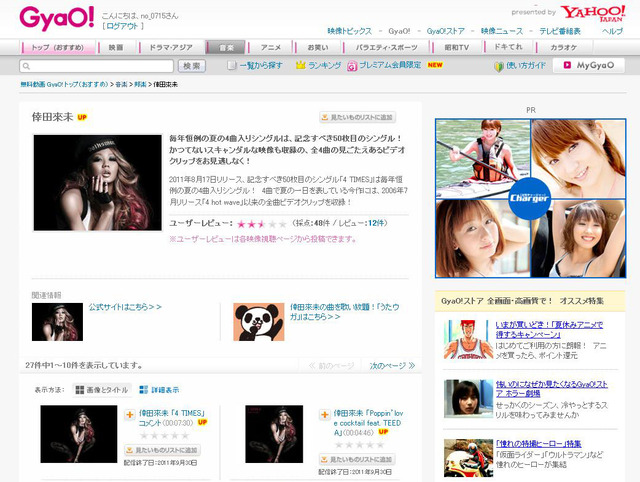Click the large artist portrait image
This screenshot has width=640, height=482.
[x=98, y=183]
